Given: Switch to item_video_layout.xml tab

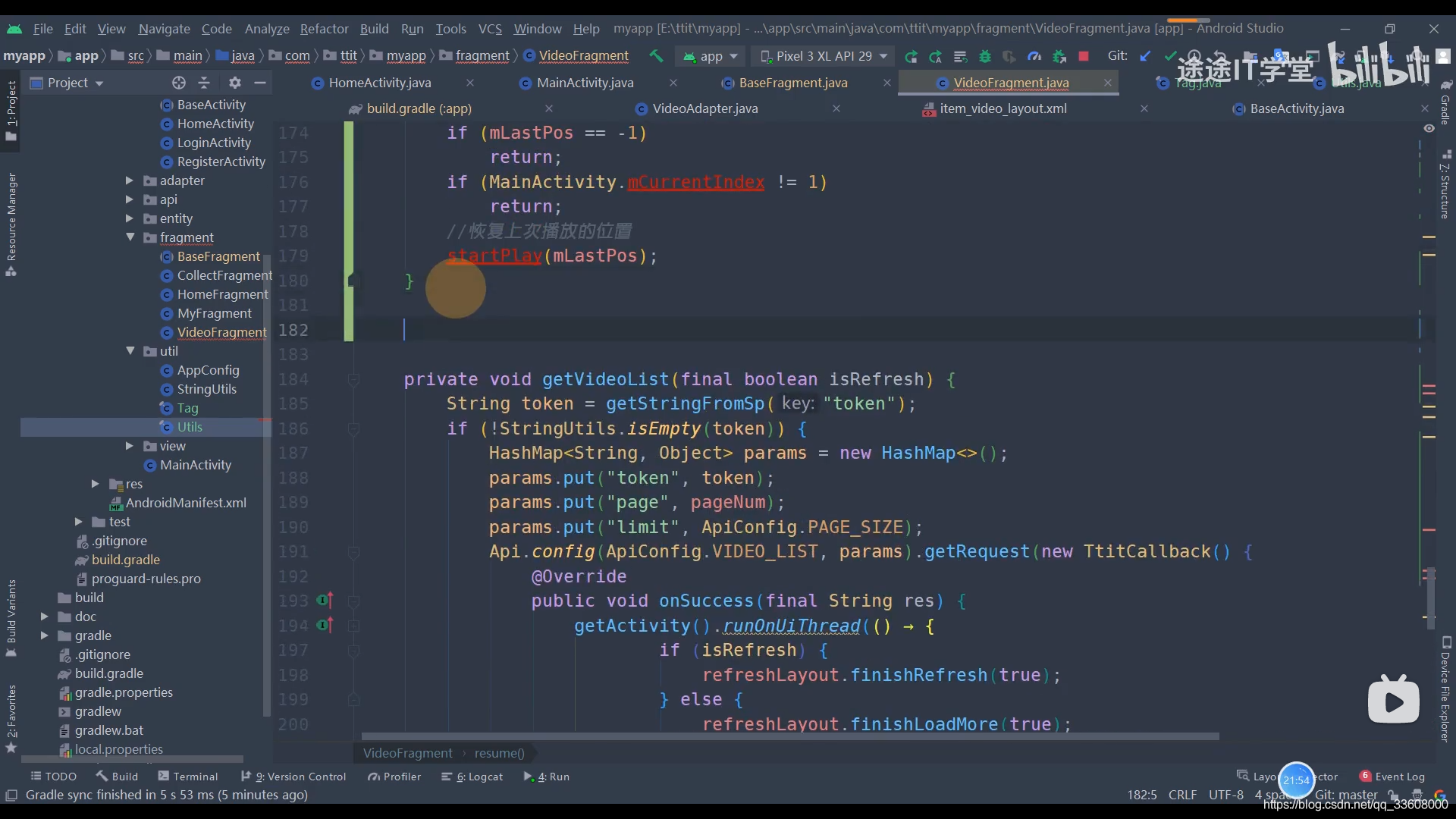Looking at the screenshot, I should coord(1003,108).
